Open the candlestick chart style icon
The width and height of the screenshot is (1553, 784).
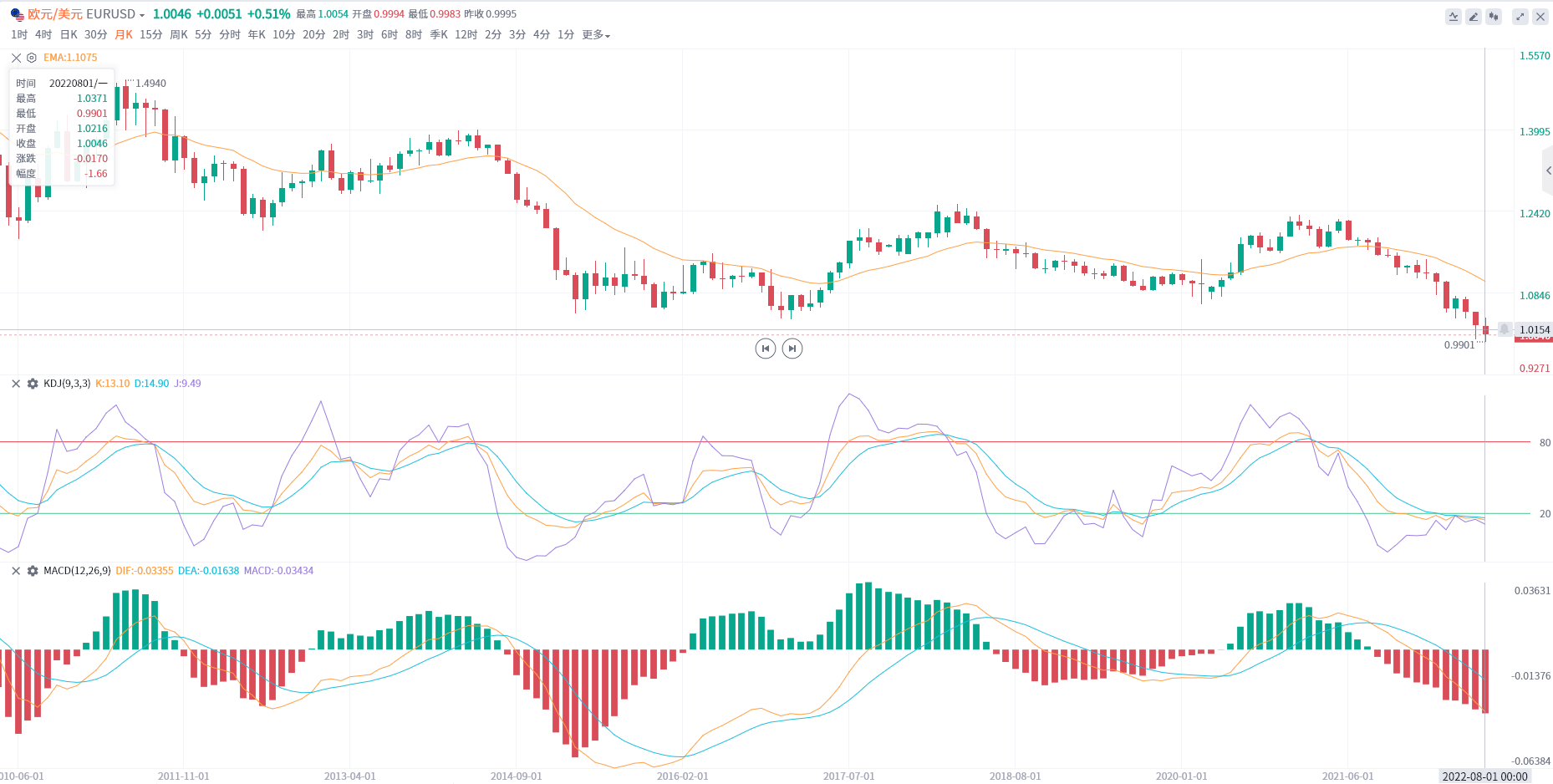pyautogui.click(x=1494, y=17)
